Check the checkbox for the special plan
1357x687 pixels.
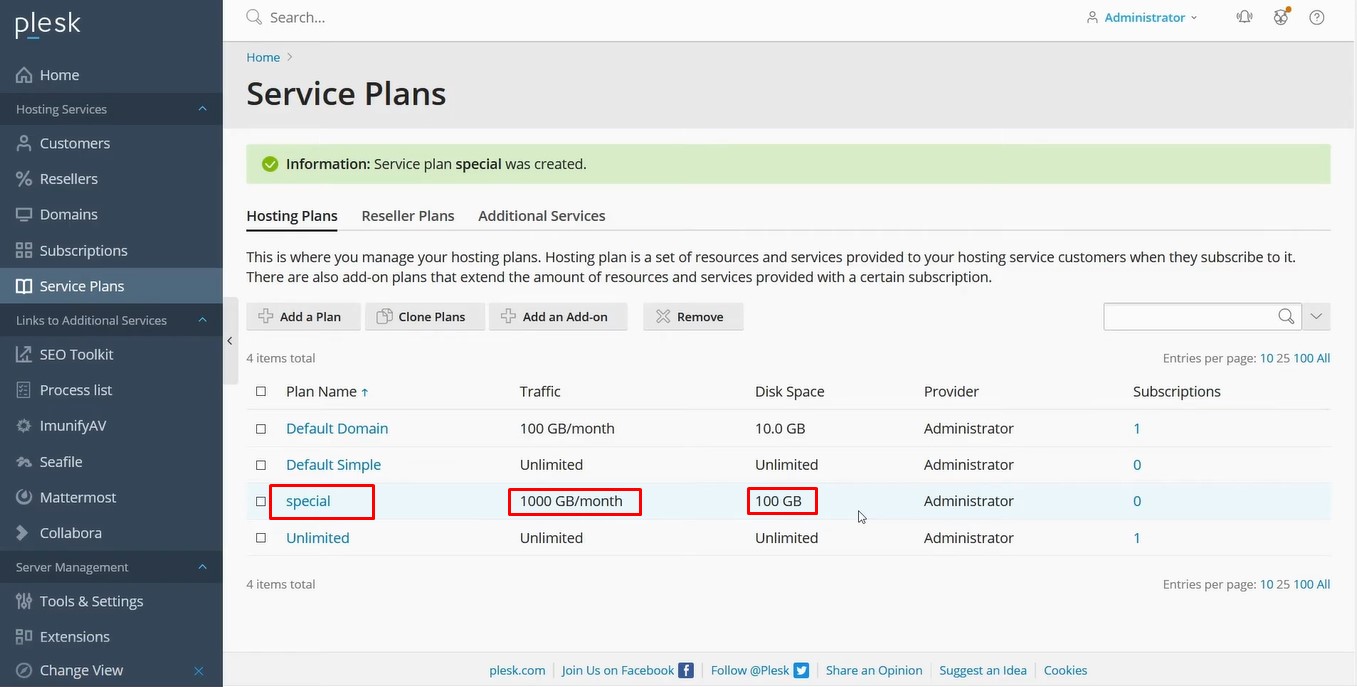[x=261, y=501]
